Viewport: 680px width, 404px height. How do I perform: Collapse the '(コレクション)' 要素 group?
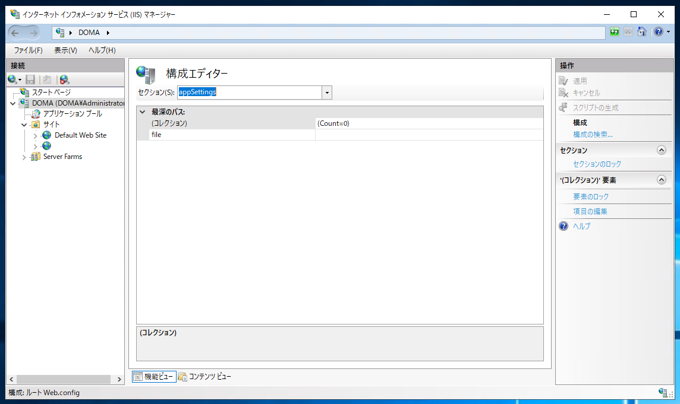pos(661,179)
